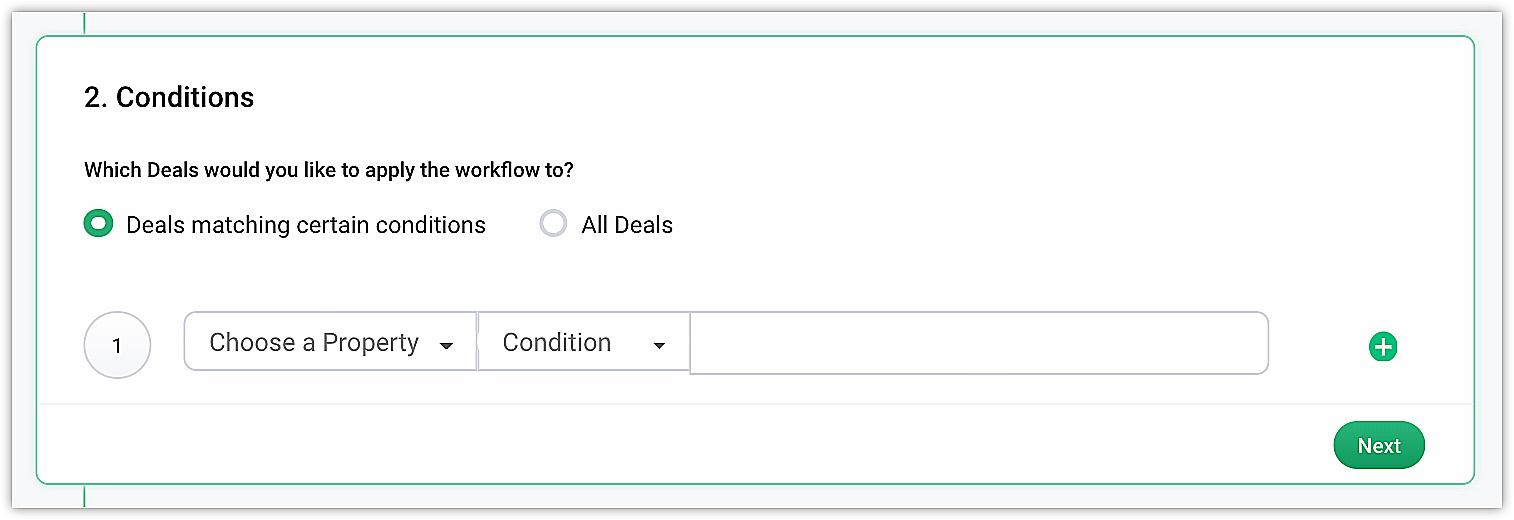
Task: Click the "Next" label text
Action: pyautogui.click(x=1378, y=446)
